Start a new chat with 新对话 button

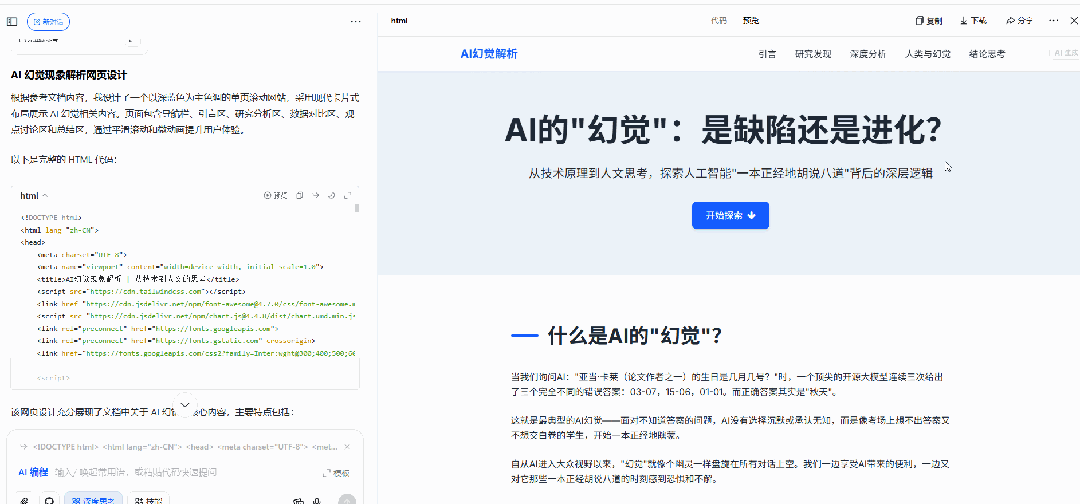(x=48, y=21)
